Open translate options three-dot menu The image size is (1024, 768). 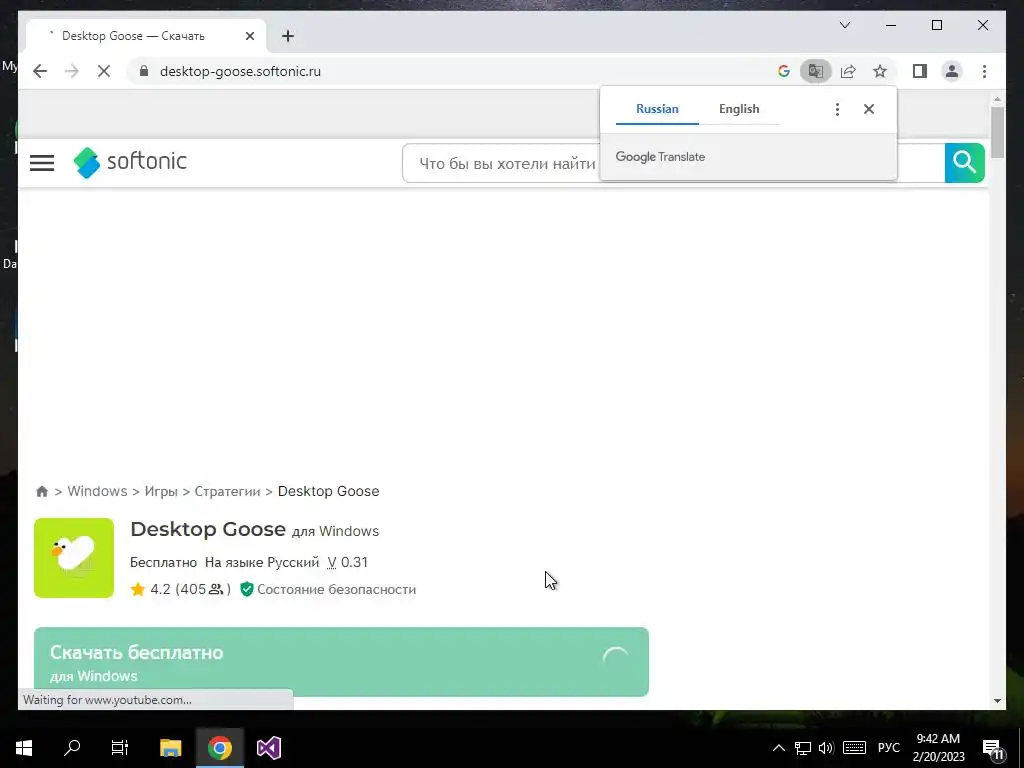click(837, 109)
